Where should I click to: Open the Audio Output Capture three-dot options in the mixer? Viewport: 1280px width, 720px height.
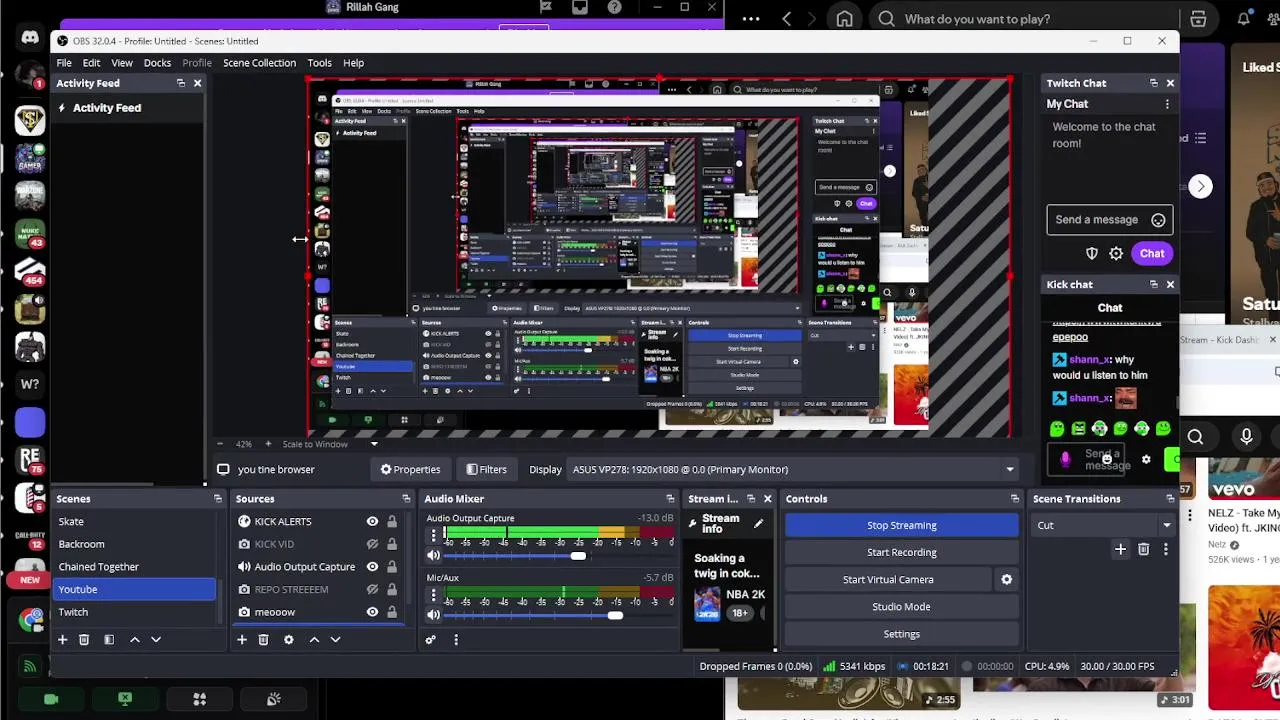tap(434, 537)
